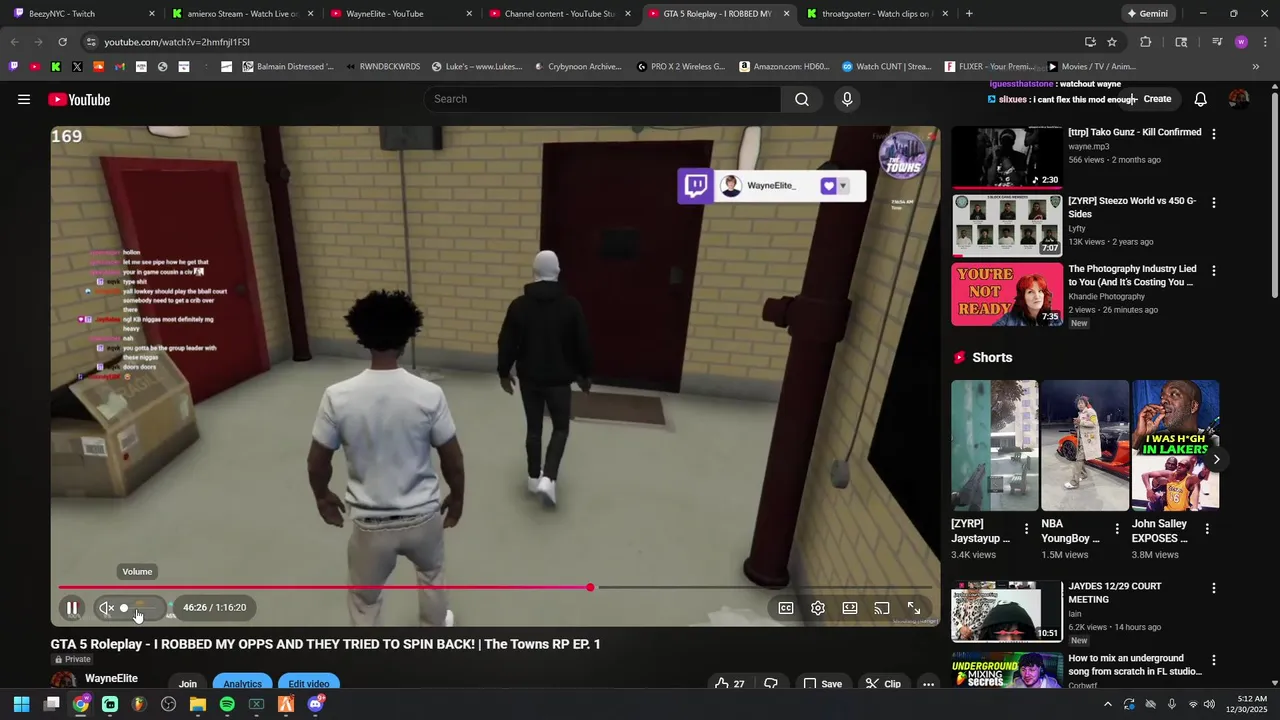Viewport: 1280px width, 720px height.
Task: Switch to Channel content YouTube Studio tab
Action: (x=560, y=14)
